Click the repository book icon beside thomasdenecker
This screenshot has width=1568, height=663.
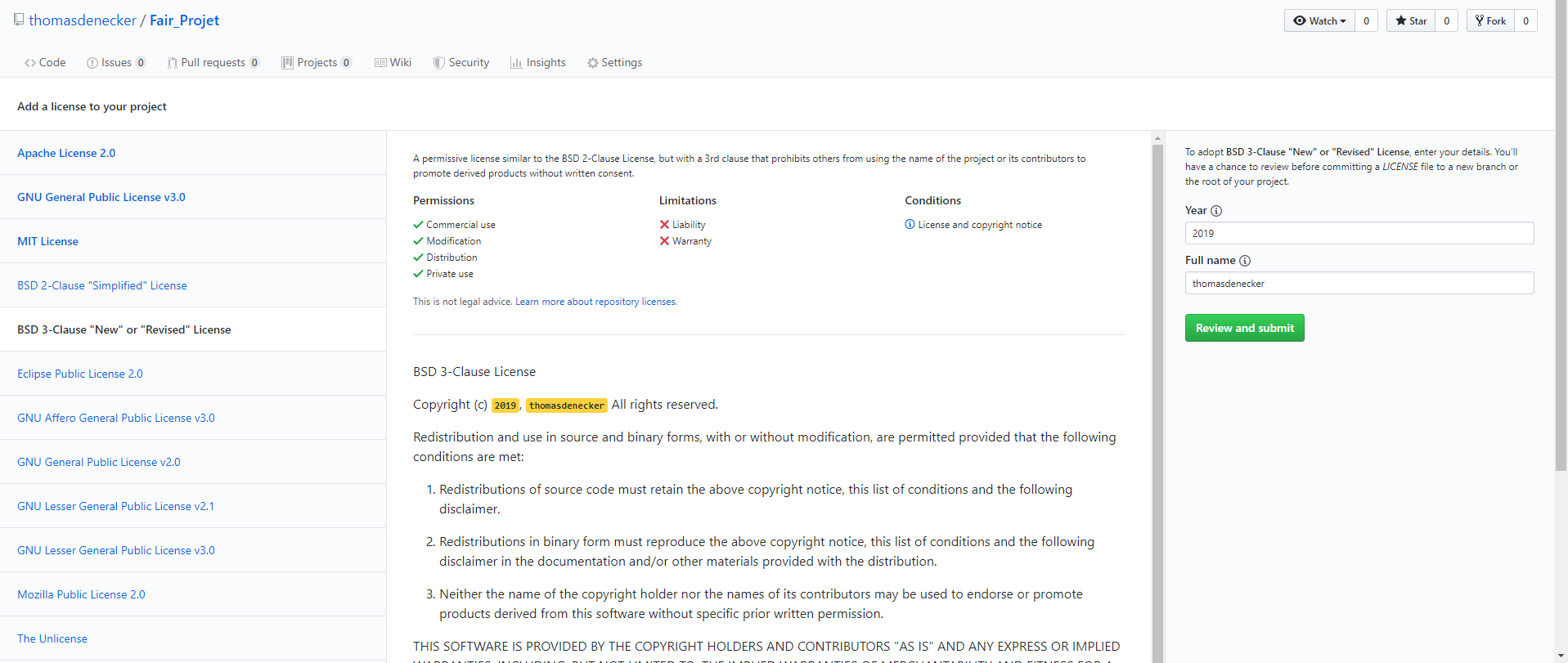click(x=19, y=20)
